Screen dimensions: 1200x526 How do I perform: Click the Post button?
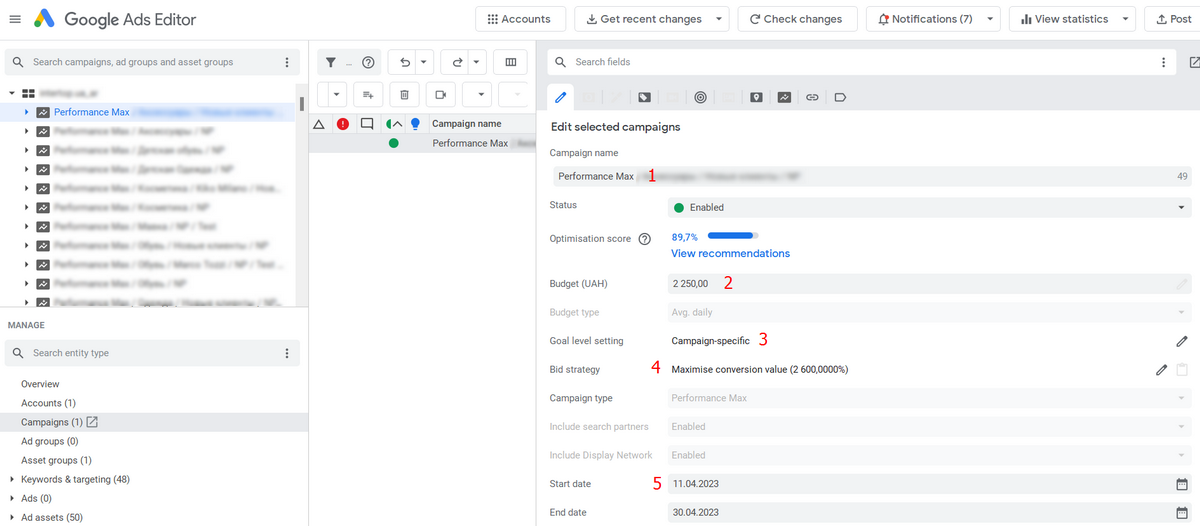(1172, 19)
